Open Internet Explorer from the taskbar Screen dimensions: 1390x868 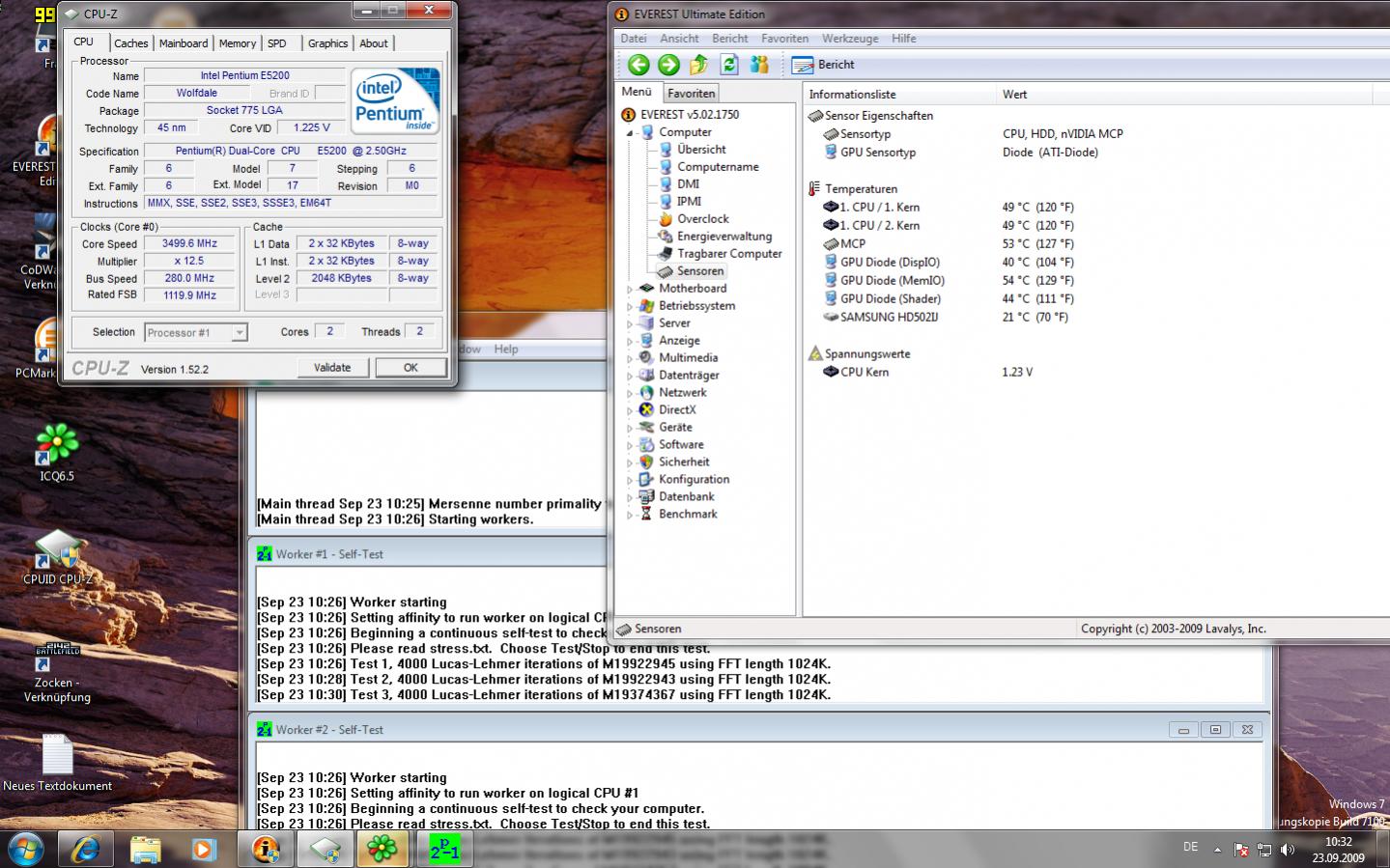click(x=86, y=850)
